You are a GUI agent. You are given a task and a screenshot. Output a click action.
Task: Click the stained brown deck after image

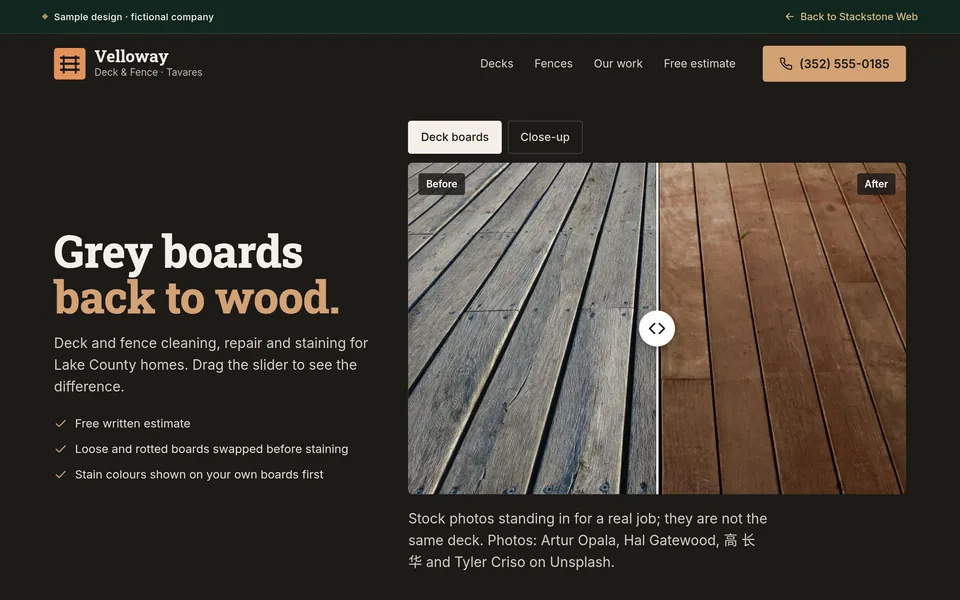pos(782,328)
